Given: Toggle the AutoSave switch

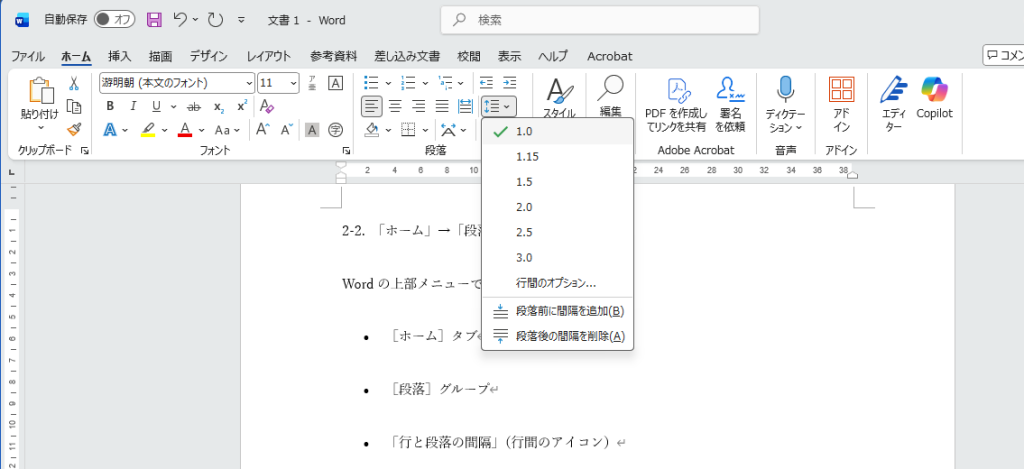Looking at the screenshot, I should point(115,19).
